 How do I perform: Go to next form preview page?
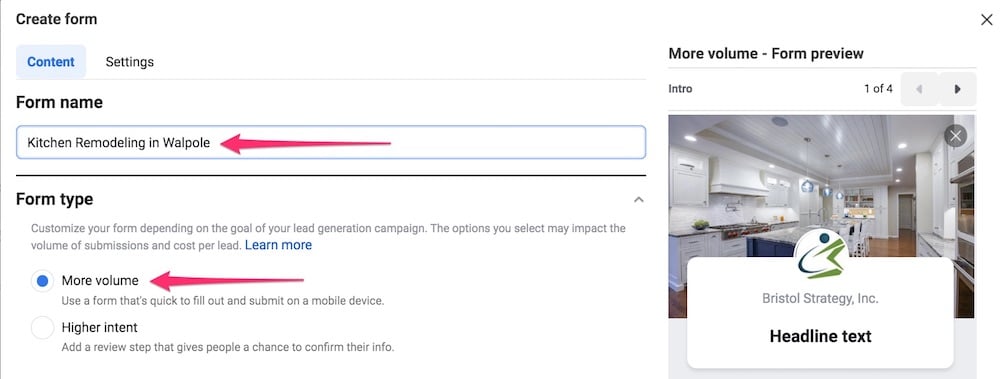click(x=957, y=89)
